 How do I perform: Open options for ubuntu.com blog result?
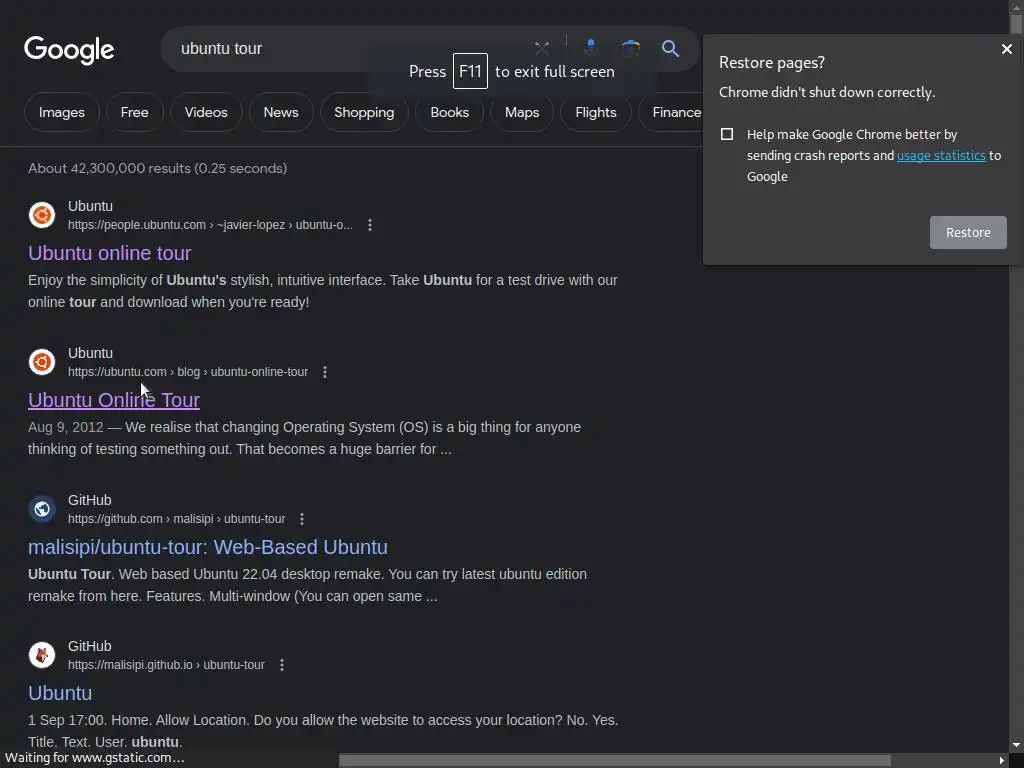click(325, 372)
